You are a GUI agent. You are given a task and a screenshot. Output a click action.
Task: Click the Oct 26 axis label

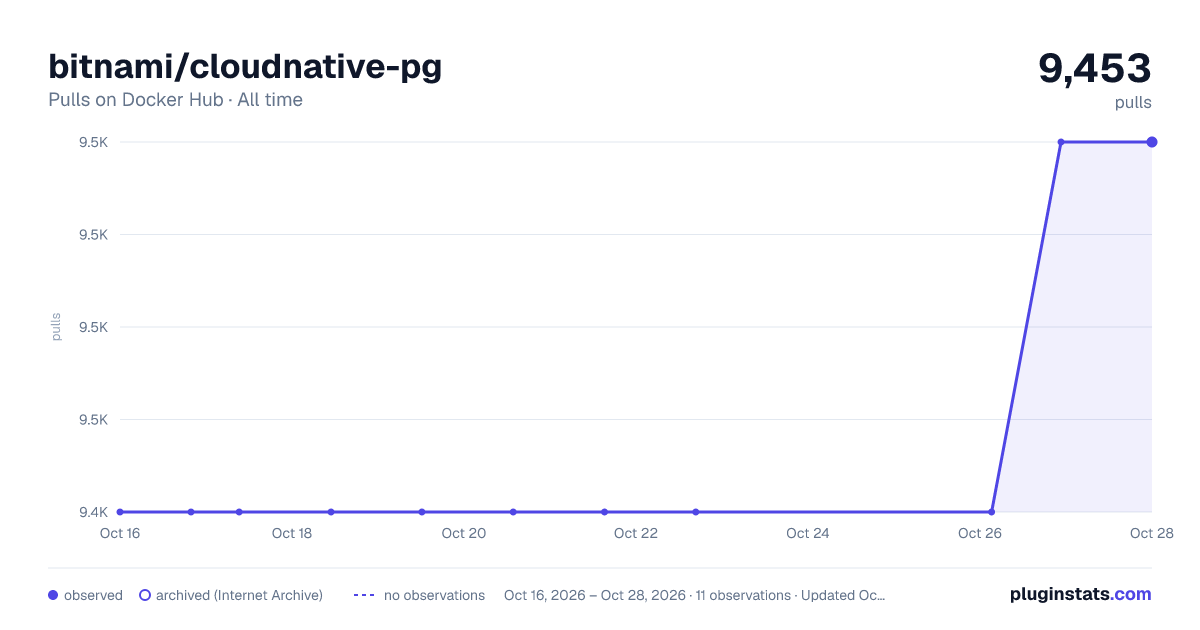coord(980,533)
